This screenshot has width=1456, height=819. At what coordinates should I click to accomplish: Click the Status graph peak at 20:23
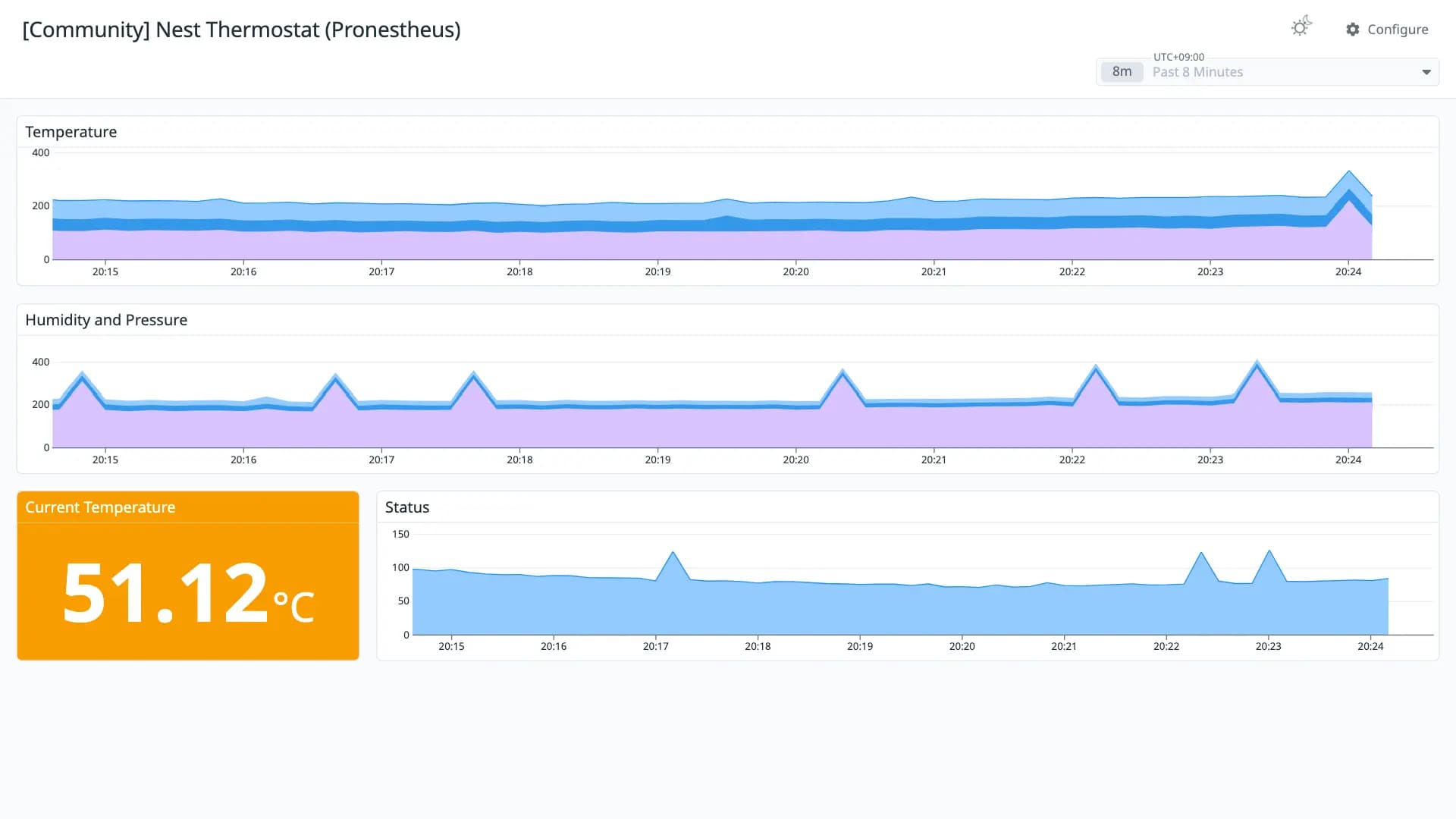point(1269,551)
